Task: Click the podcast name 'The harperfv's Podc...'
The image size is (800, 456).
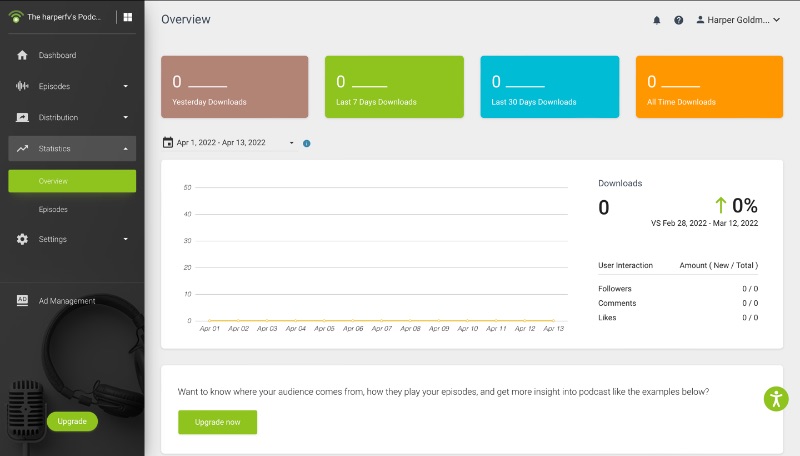Action: click(64, 17)
